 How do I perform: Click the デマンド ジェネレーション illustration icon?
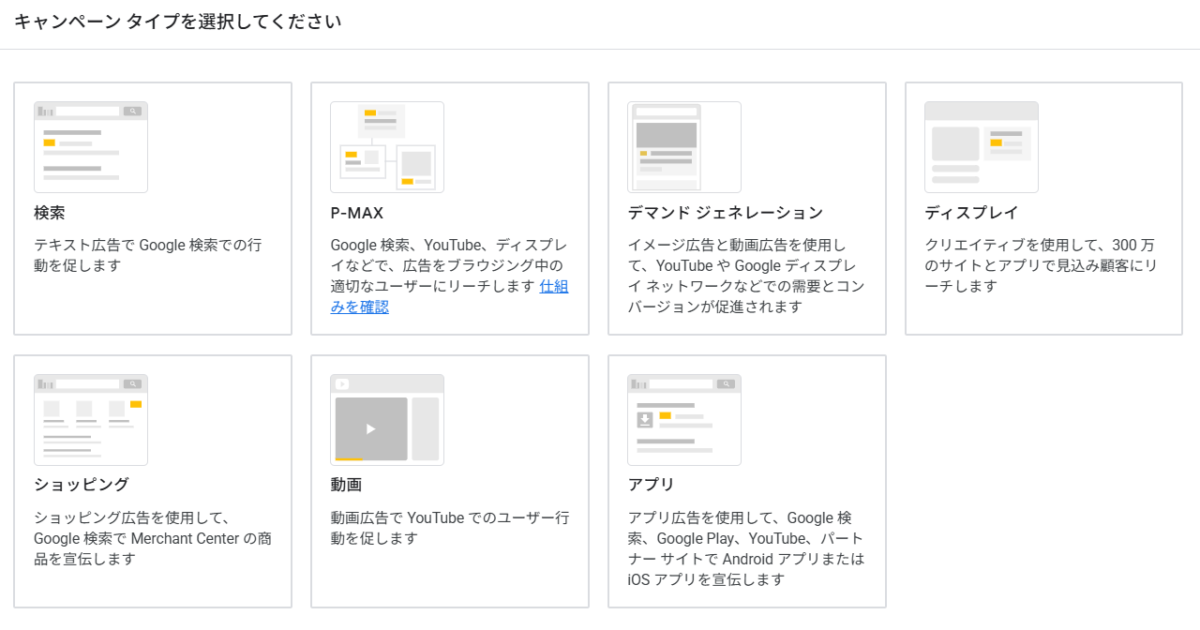coord(684,147)
